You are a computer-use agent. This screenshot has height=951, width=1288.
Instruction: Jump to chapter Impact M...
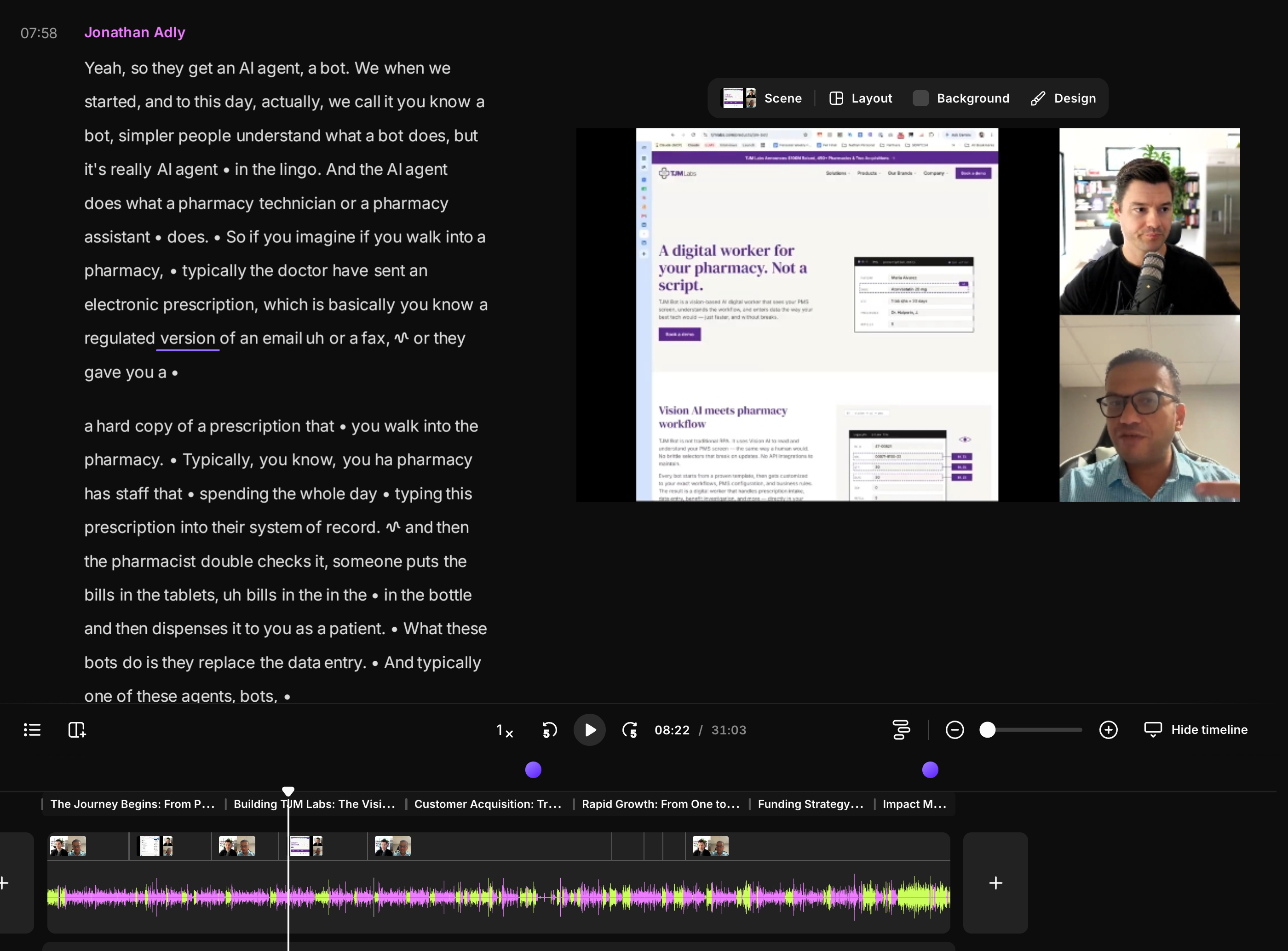coord(914,804)
